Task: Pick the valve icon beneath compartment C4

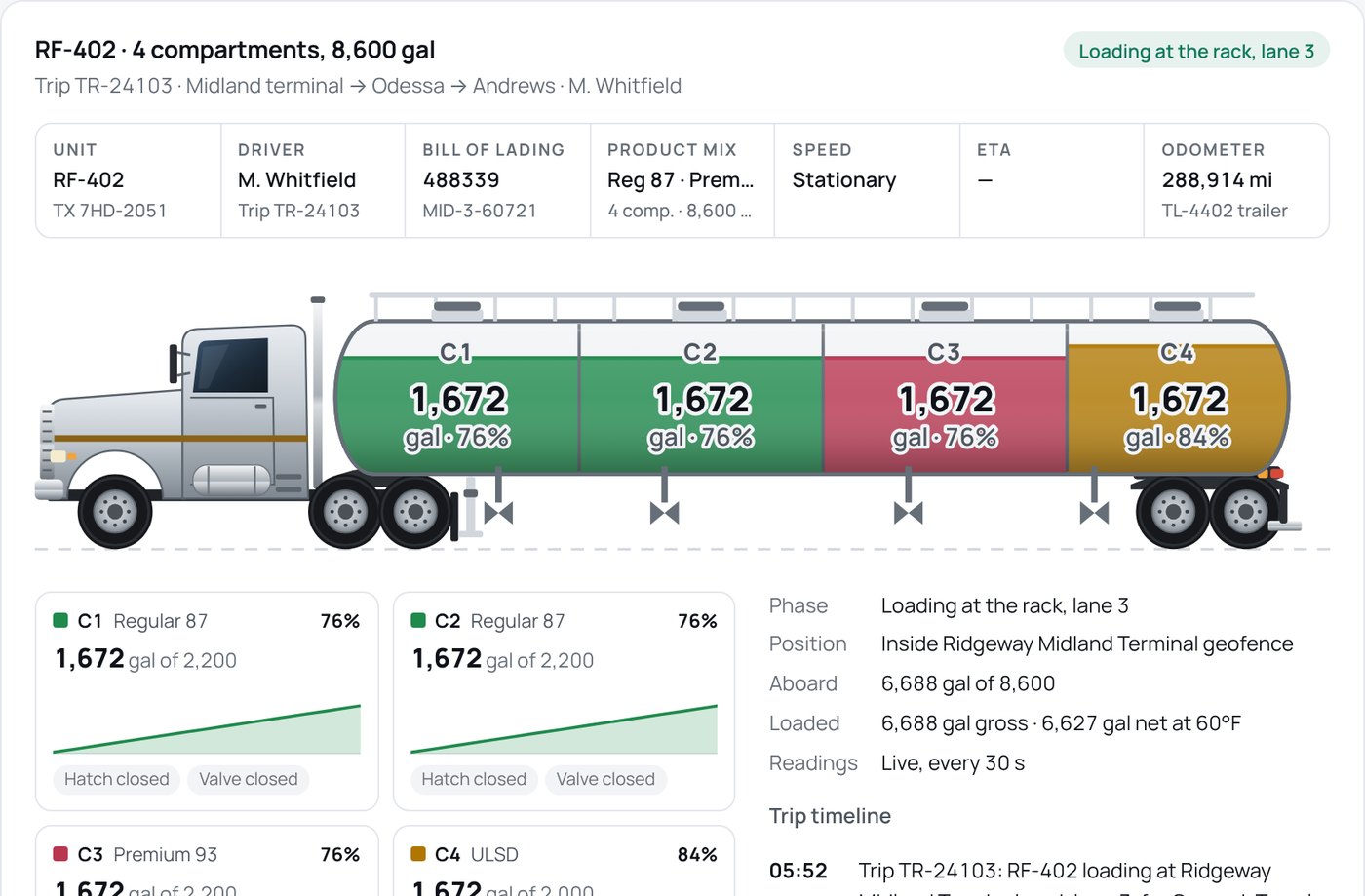Action: point(1094,512)
